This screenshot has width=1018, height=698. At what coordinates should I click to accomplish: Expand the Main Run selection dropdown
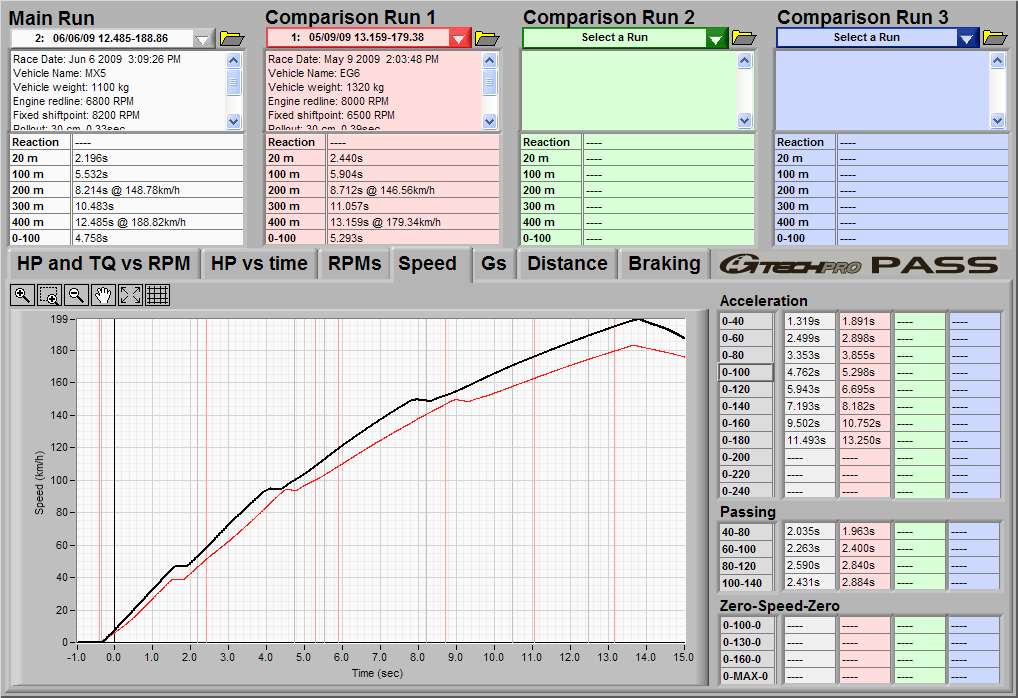point(203,39)
